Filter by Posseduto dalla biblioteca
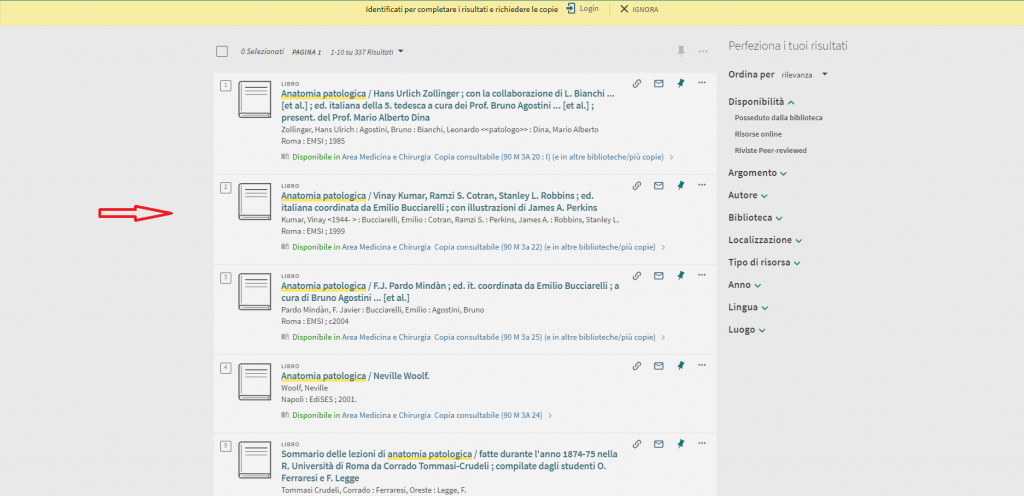 coord(778,118)
